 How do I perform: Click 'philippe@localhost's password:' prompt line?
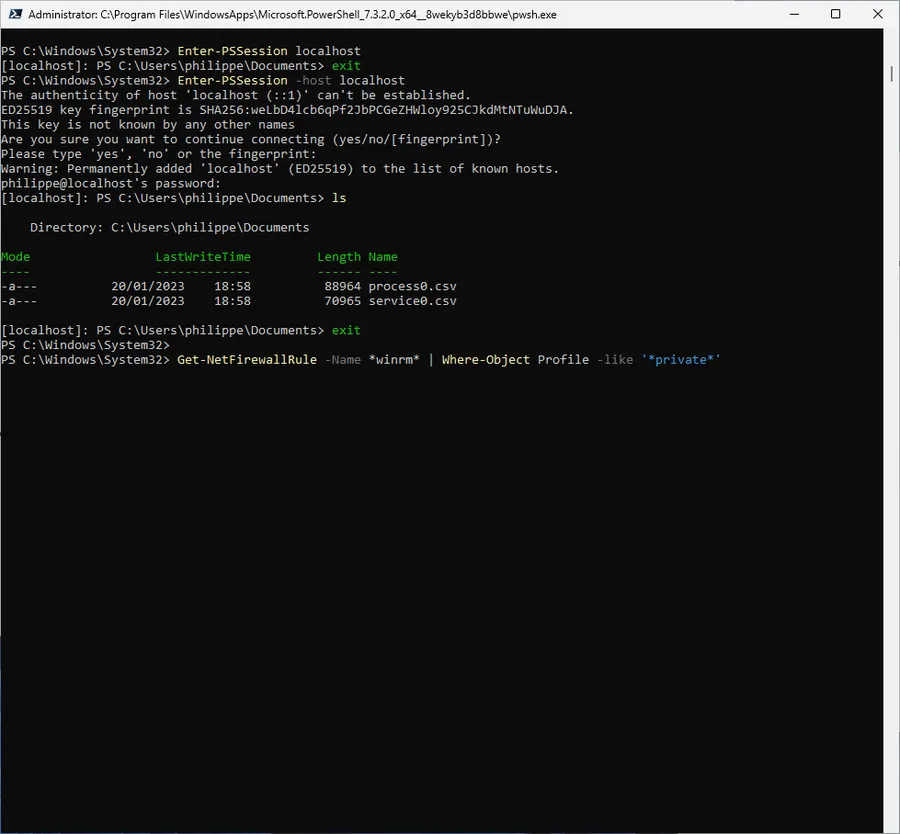point(111,183)
